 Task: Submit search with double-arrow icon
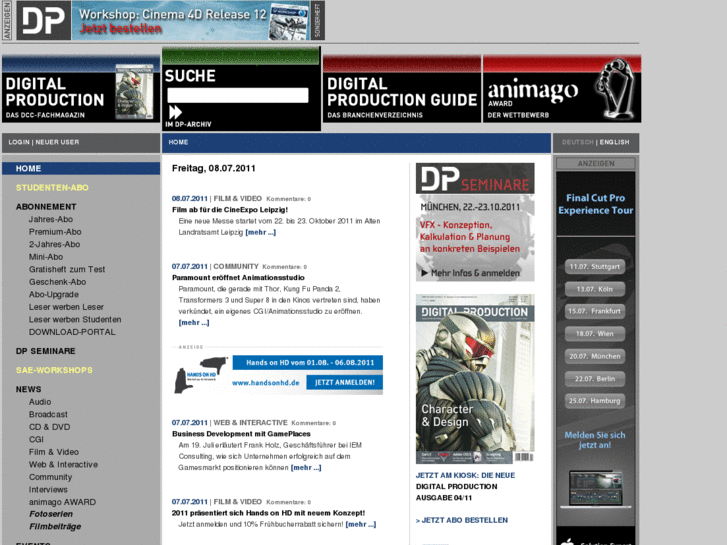click(175, 112)
